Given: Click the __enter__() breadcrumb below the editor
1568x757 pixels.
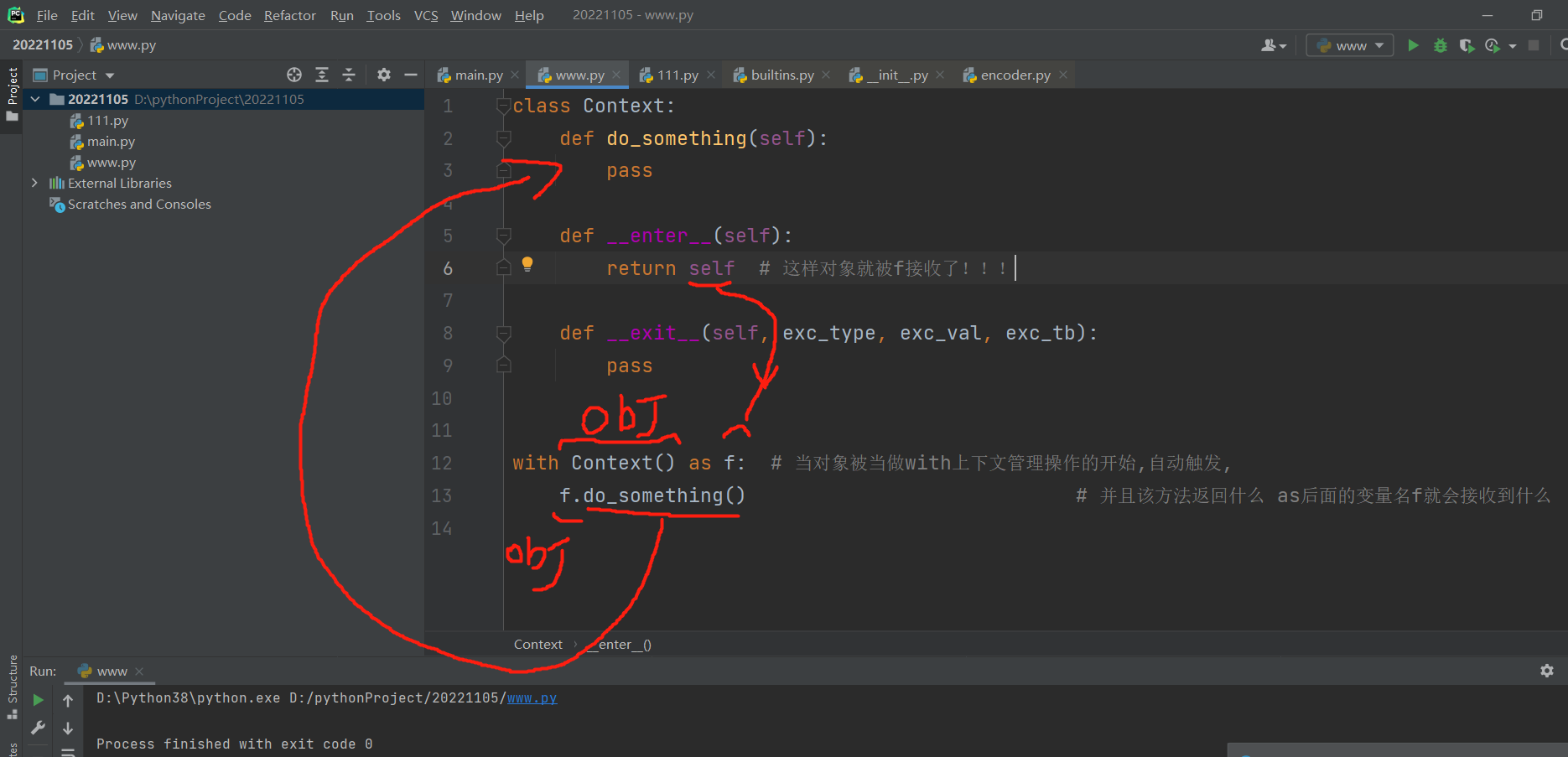Looking at the screenshot, I should click(x=619, y=644).
